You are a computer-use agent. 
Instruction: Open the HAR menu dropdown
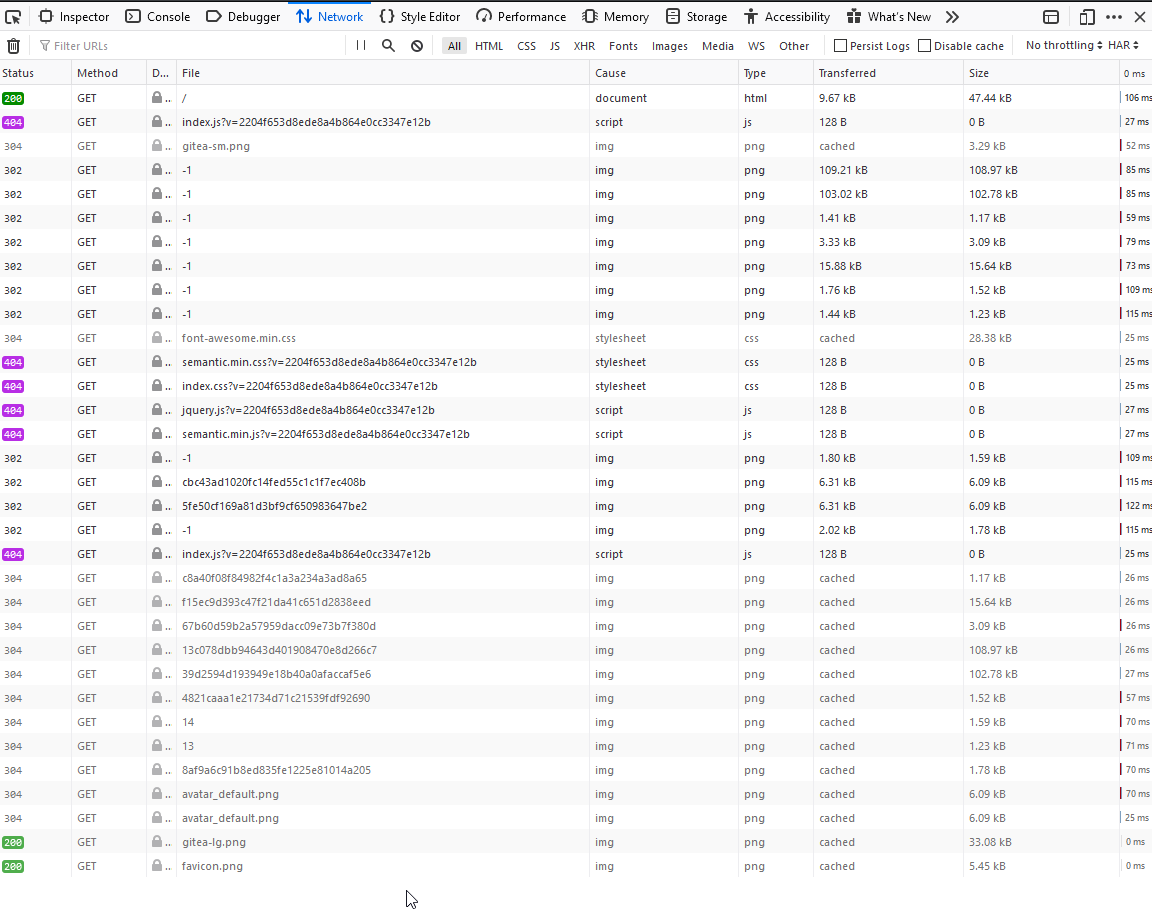coord(1124,46)
